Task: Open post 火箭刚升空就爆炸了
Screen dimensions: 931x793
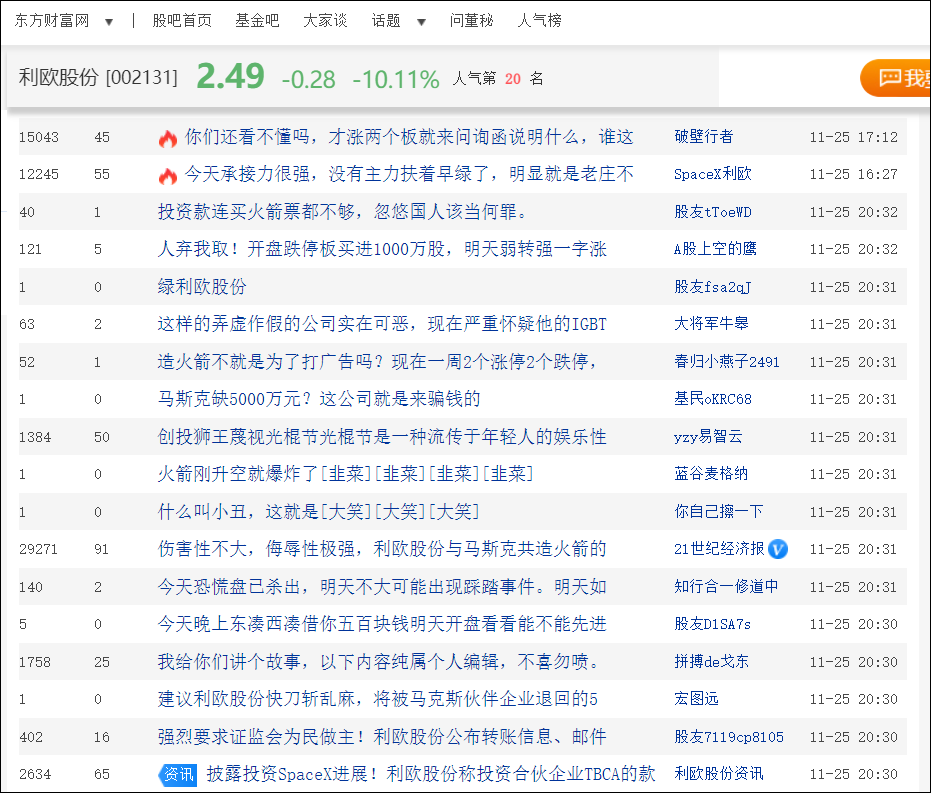Action: 346,474
